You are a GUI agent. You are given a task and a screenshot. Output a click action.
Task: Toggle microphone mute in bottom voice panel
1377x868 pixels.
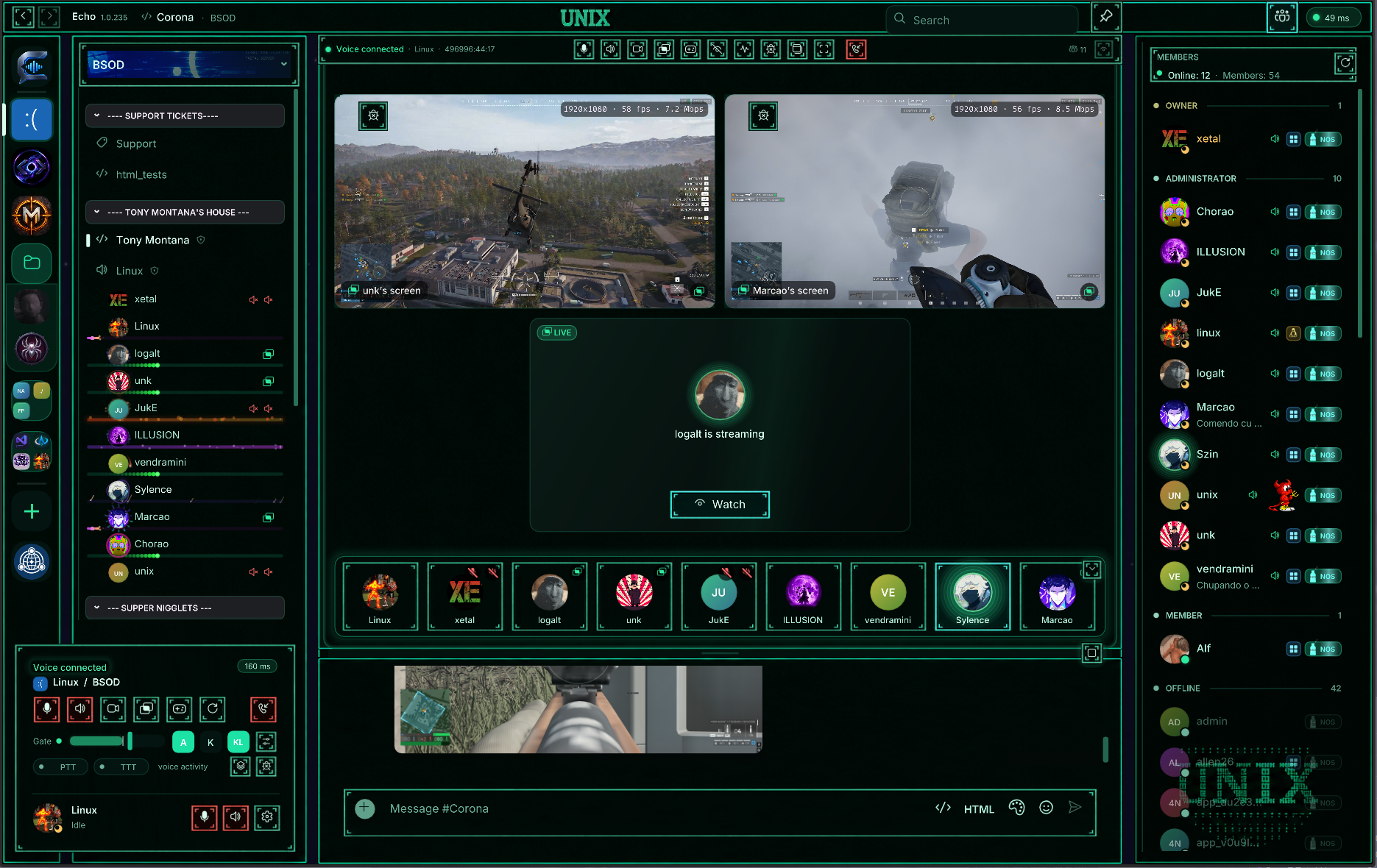pyautogui.click(x=46, y=709)
